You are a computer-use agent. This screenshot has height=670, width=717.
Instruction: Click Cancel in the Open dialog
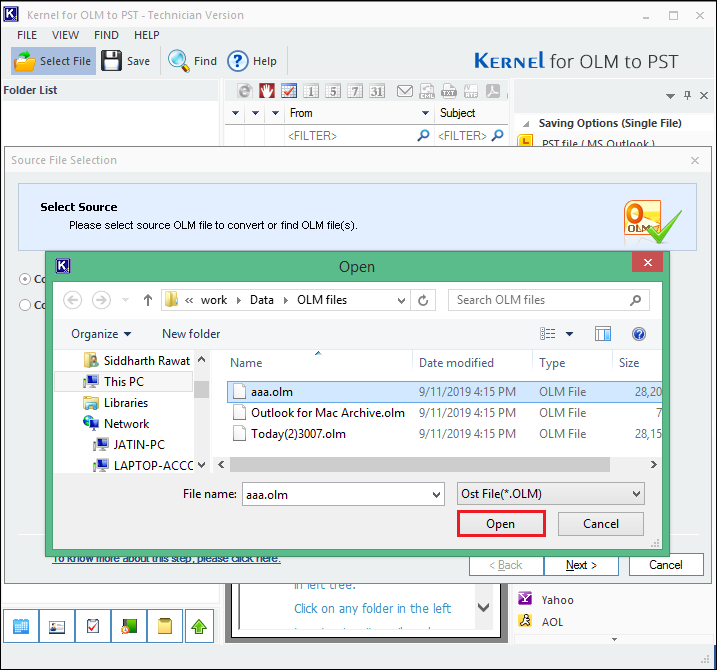click(601, 524)
